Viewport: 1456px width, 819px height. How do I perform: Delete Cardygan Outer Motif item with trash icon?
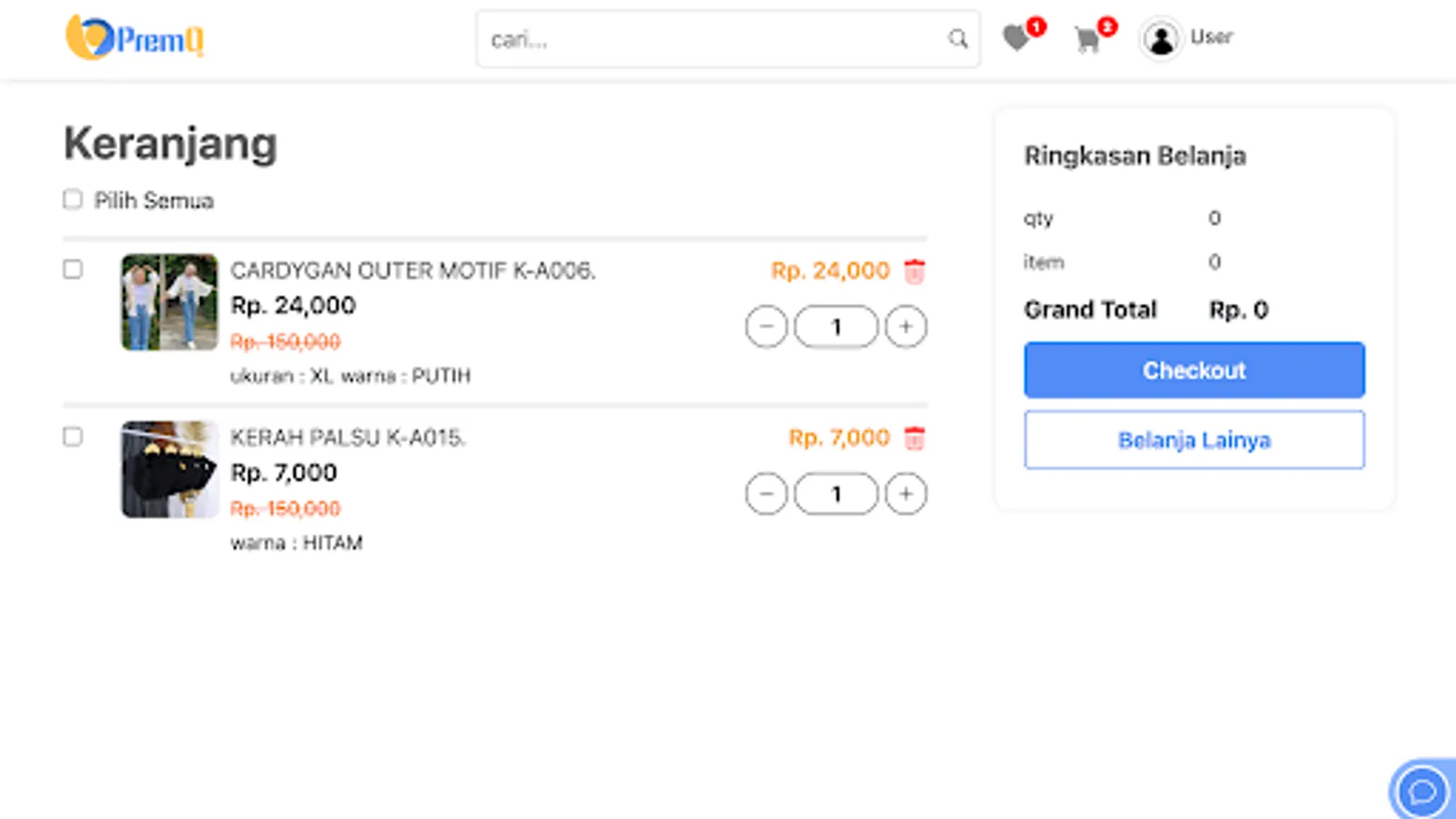pyautogui.click(x=915, y=271)
